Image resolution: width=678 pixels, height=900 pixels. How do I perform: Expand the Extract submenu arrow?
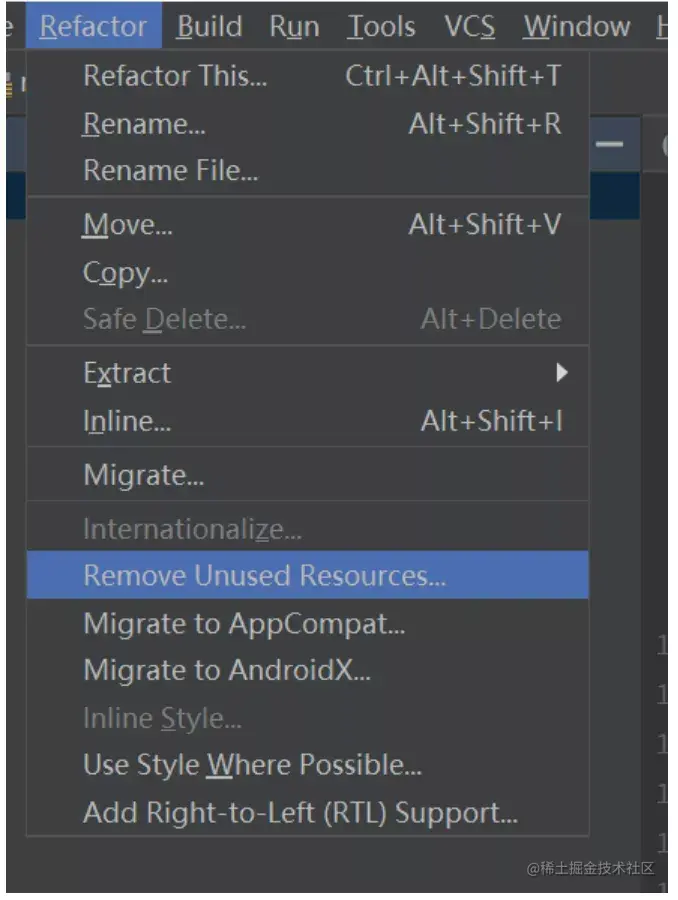point(562,373)
